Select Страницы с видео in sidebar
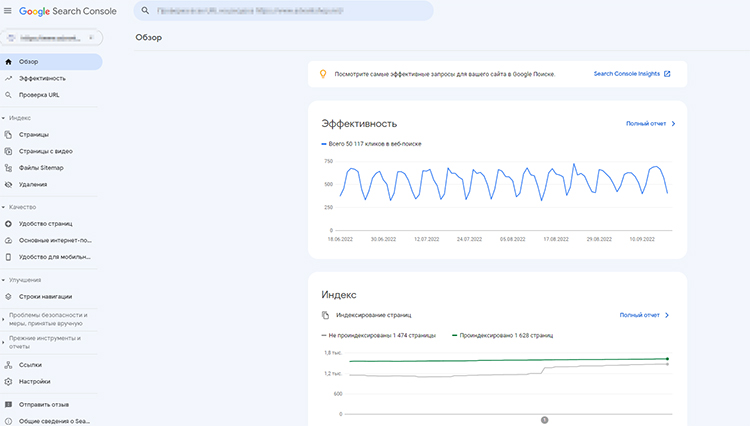The height and width of the screenshot is (426, 750). coord(46,151)
